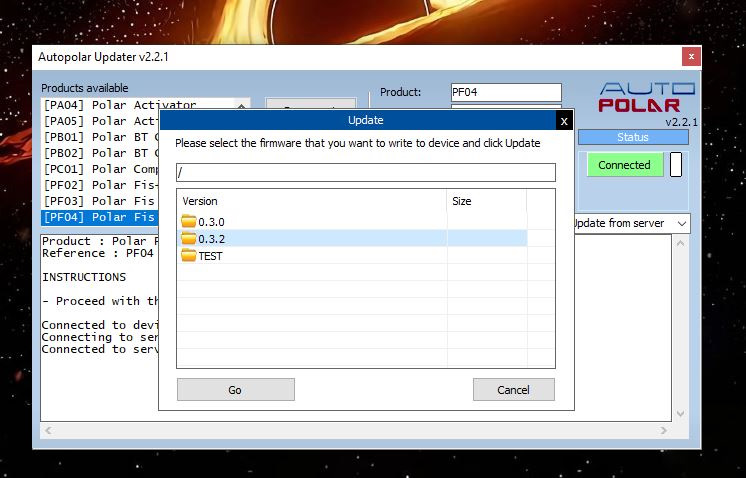Click the 0.3.2 version text

tap(211, 239)
